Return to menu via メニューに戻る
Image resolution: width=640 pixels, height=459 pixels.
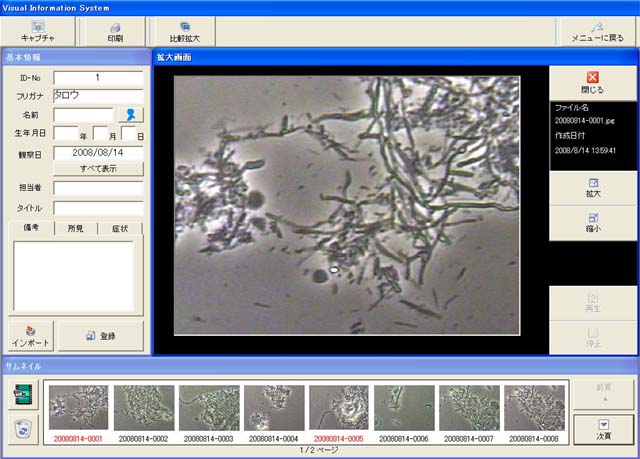(x=595, y=31)
